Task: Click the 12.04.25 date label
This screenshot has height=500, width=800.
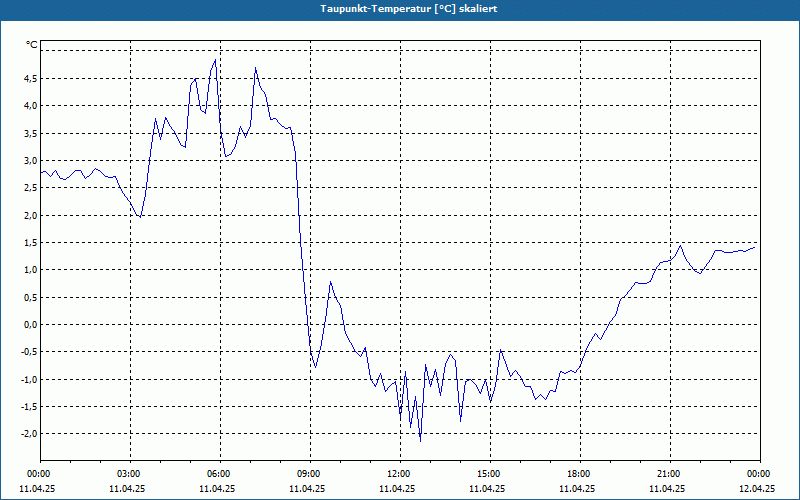Action: pos(757,489)
